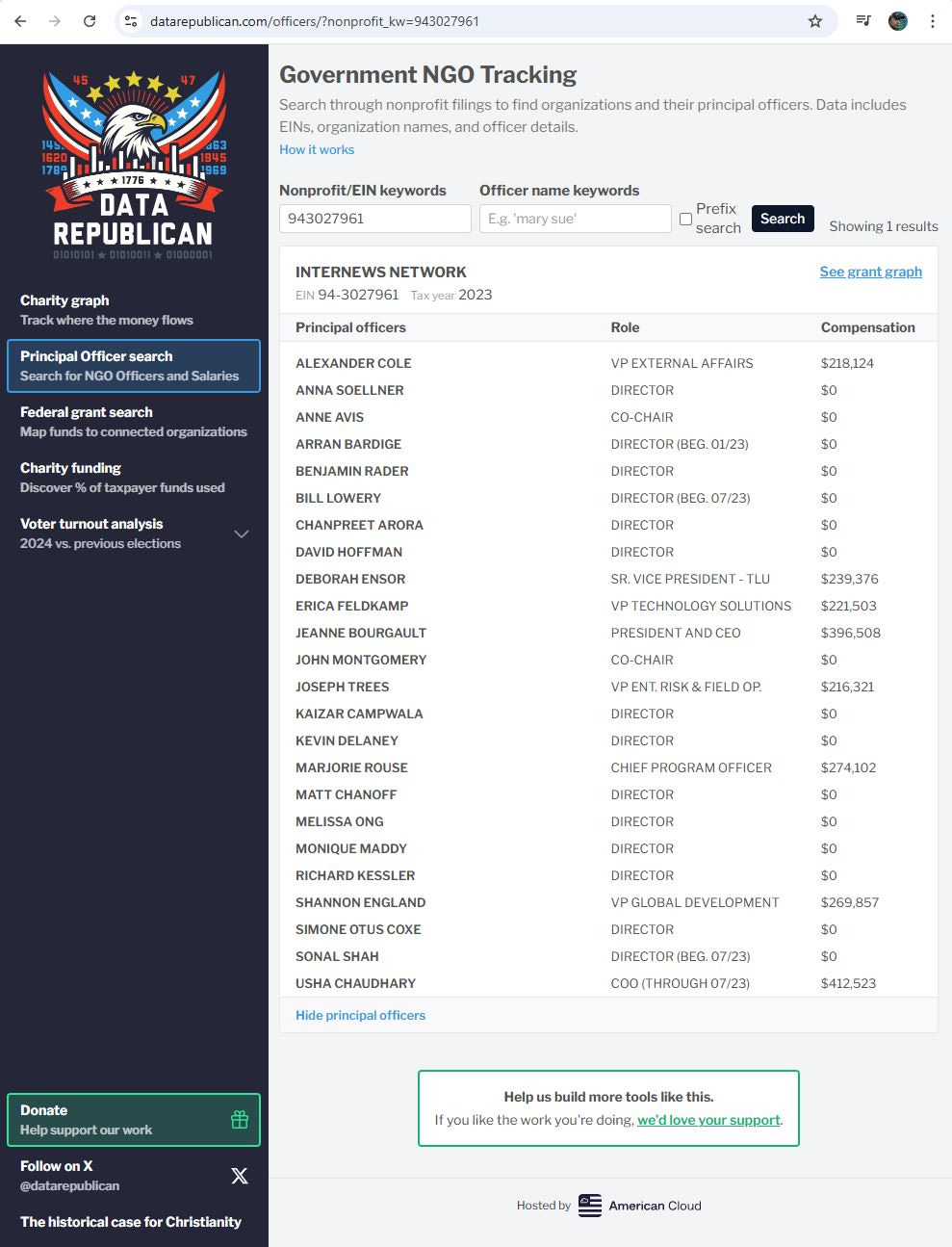Select Principal Officer search menu item

(x=134, y=366)
